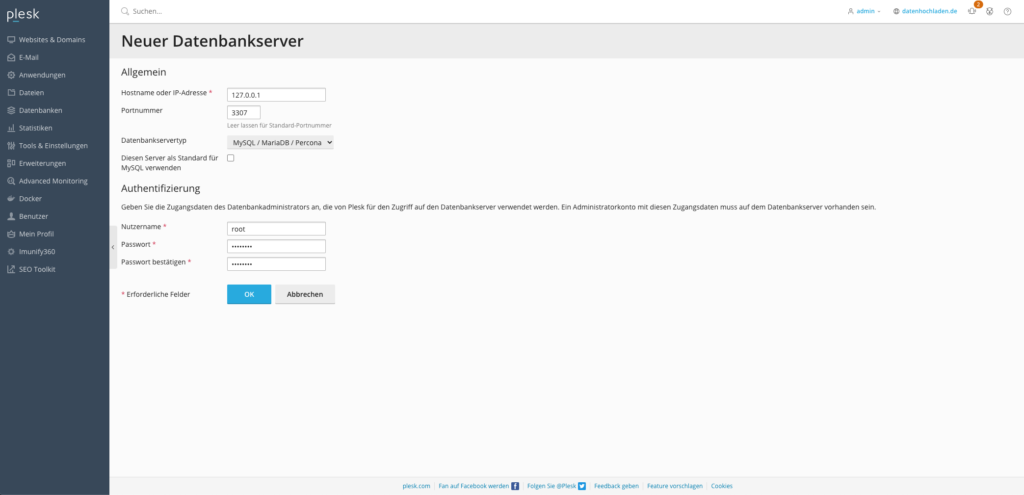Screen dimensions: 1024x495
Task: Open the Datenbankservertyp dropdown
Action: point(280,142)
